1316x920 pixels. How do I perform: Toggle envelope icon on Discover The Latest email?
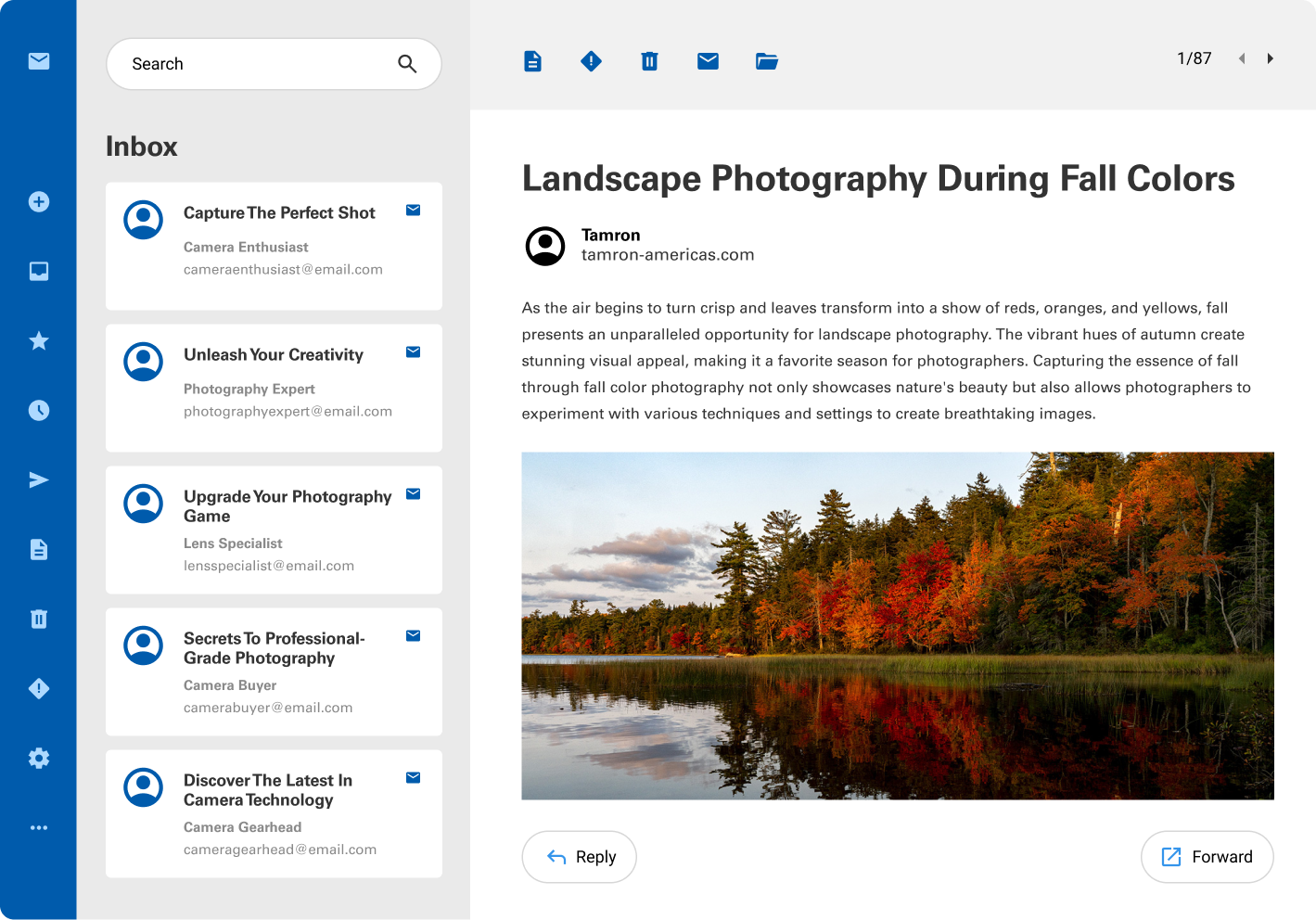pos(414,778)
